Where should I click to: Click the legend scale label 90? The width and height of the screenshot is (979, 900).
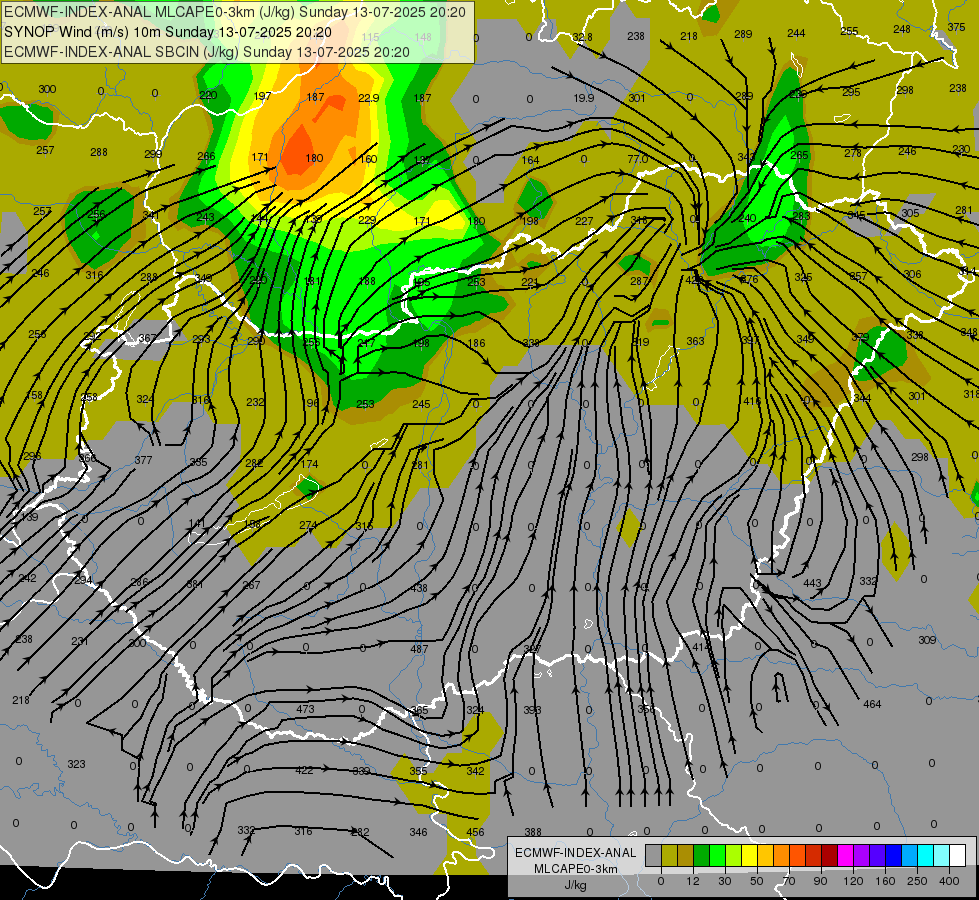(820, 881)
